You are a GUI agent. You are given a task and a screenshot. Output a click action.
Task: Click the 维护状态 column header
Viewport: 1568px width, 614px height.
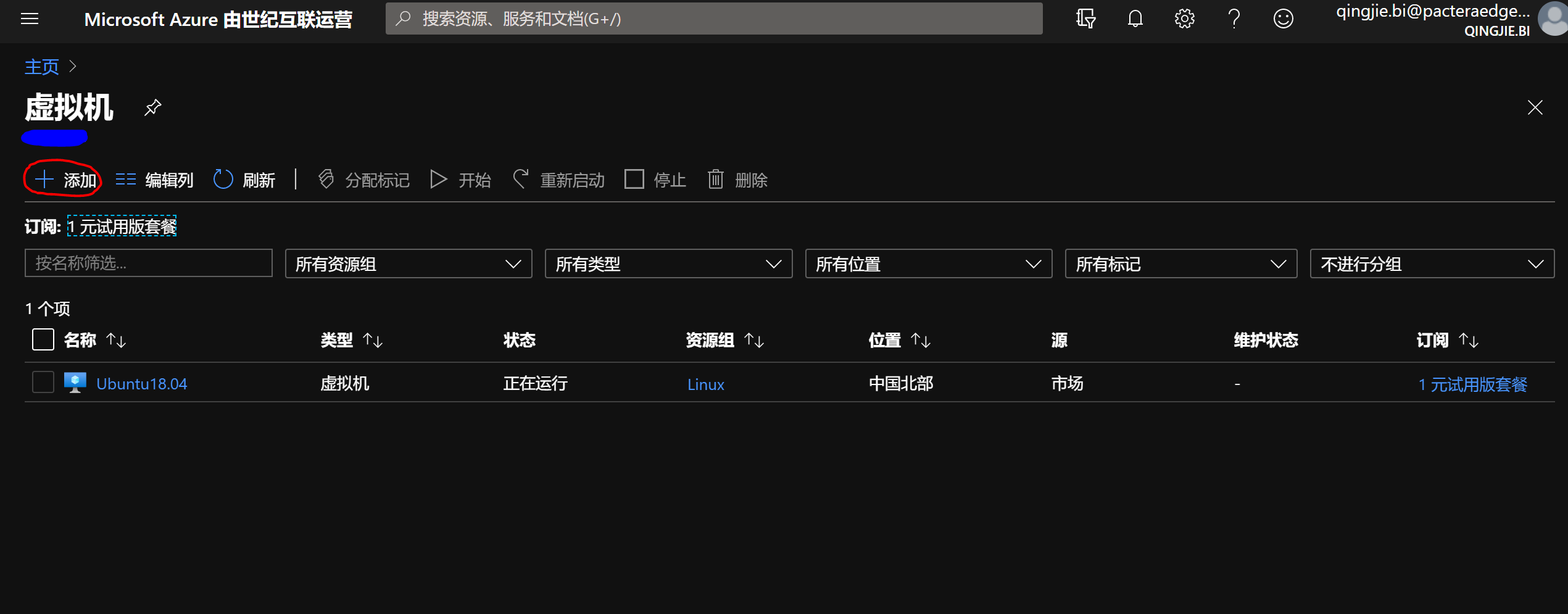coord(1266,340)
